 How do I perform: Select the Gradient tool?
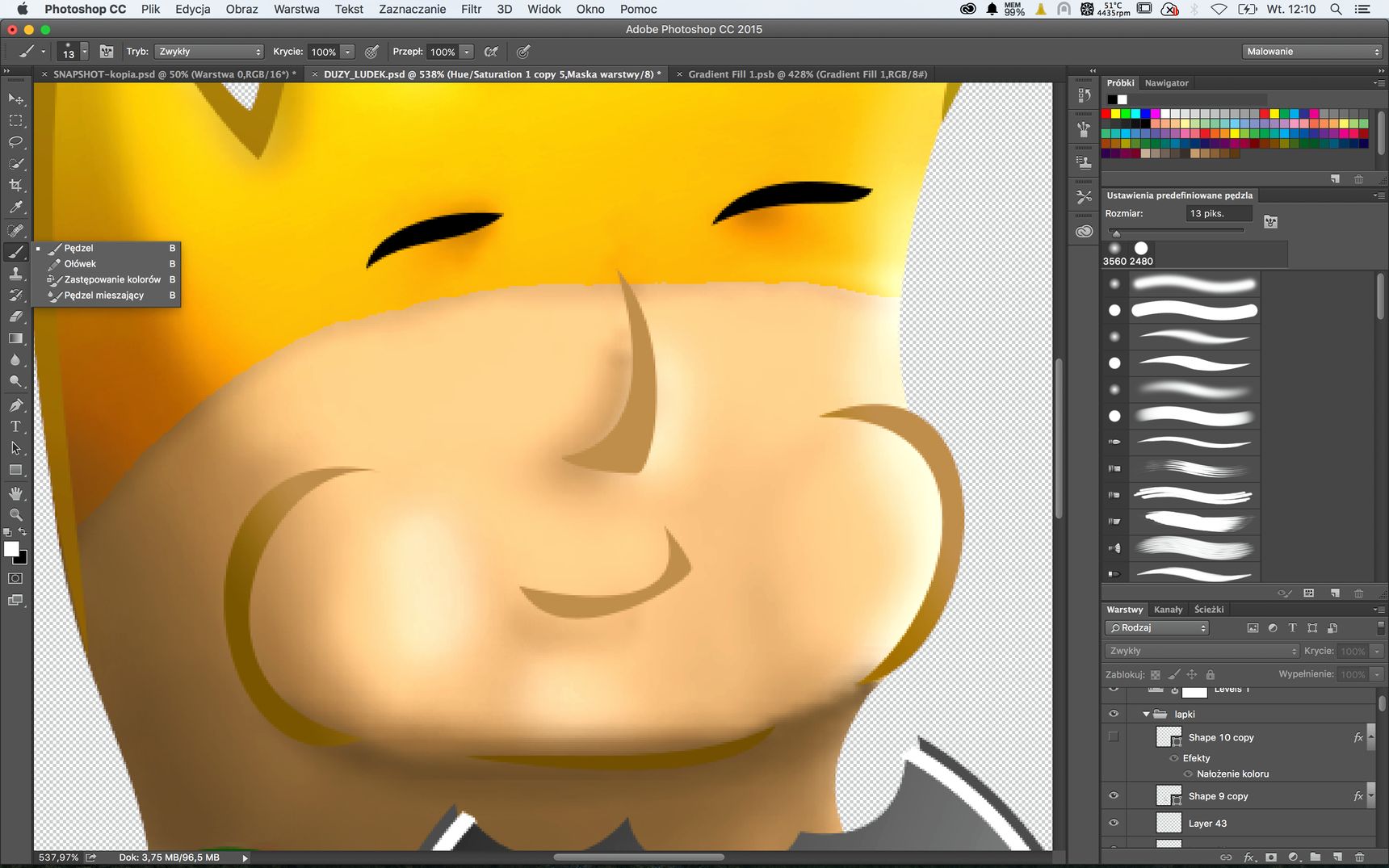click(x=16, y=339)
